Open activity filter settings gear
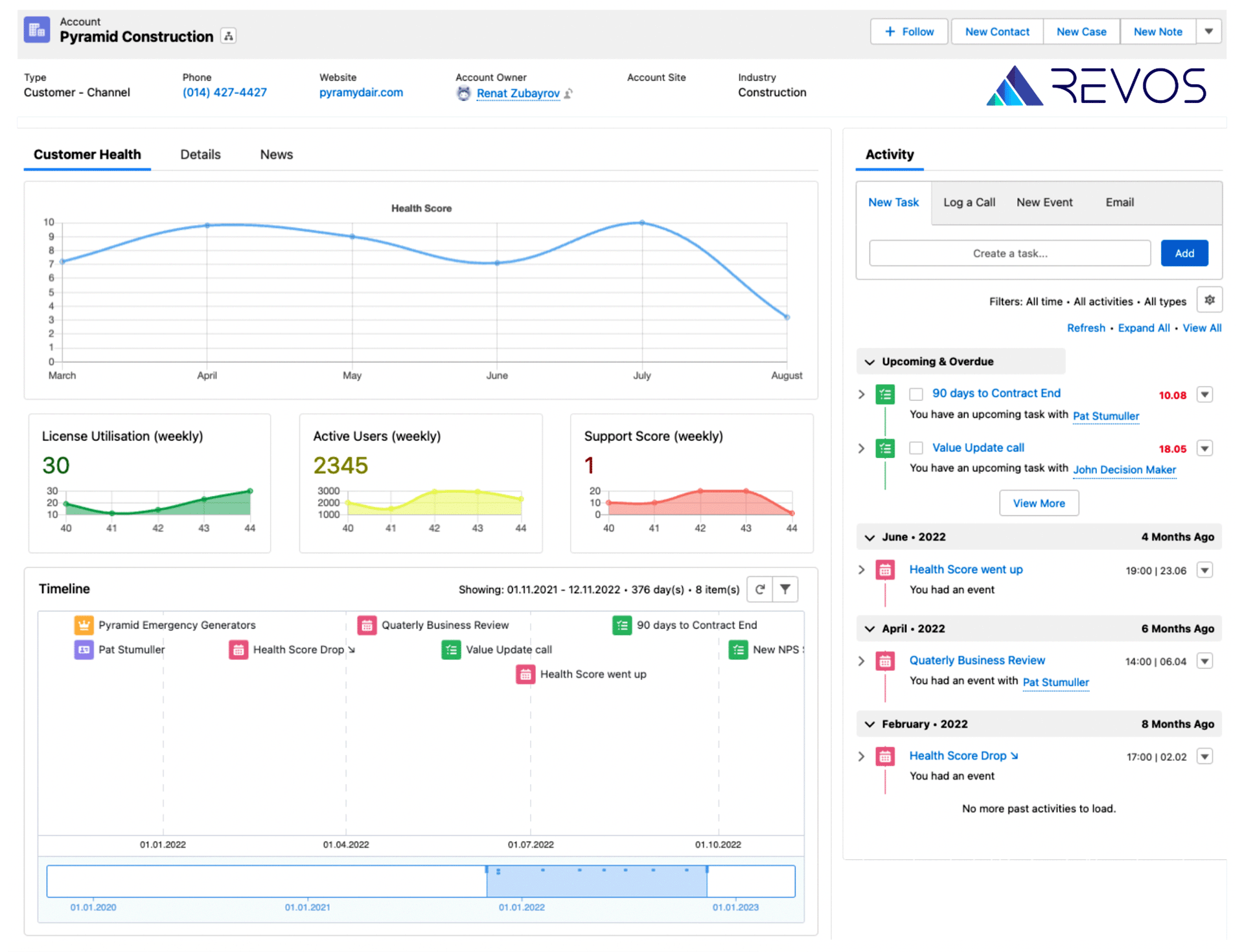The width and height of the screenshot is (1244, 952). click(1209, 300)
